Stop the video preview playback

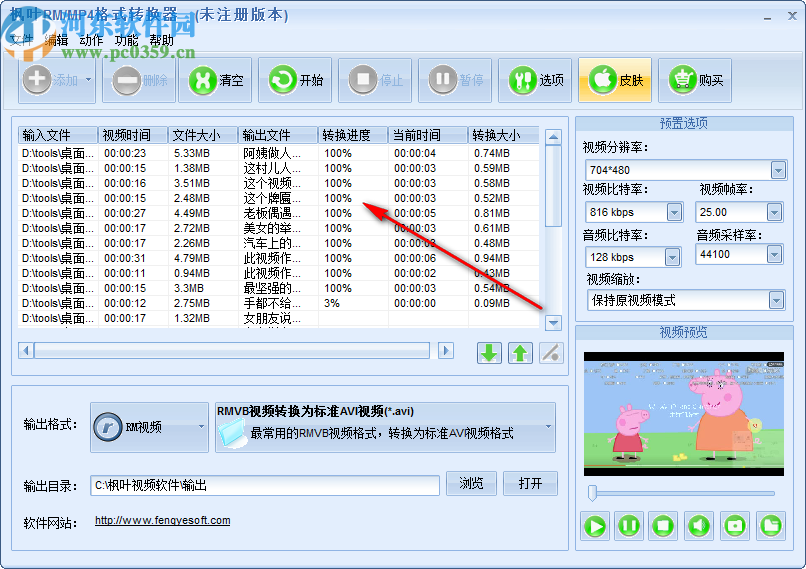tap(663, 526)
